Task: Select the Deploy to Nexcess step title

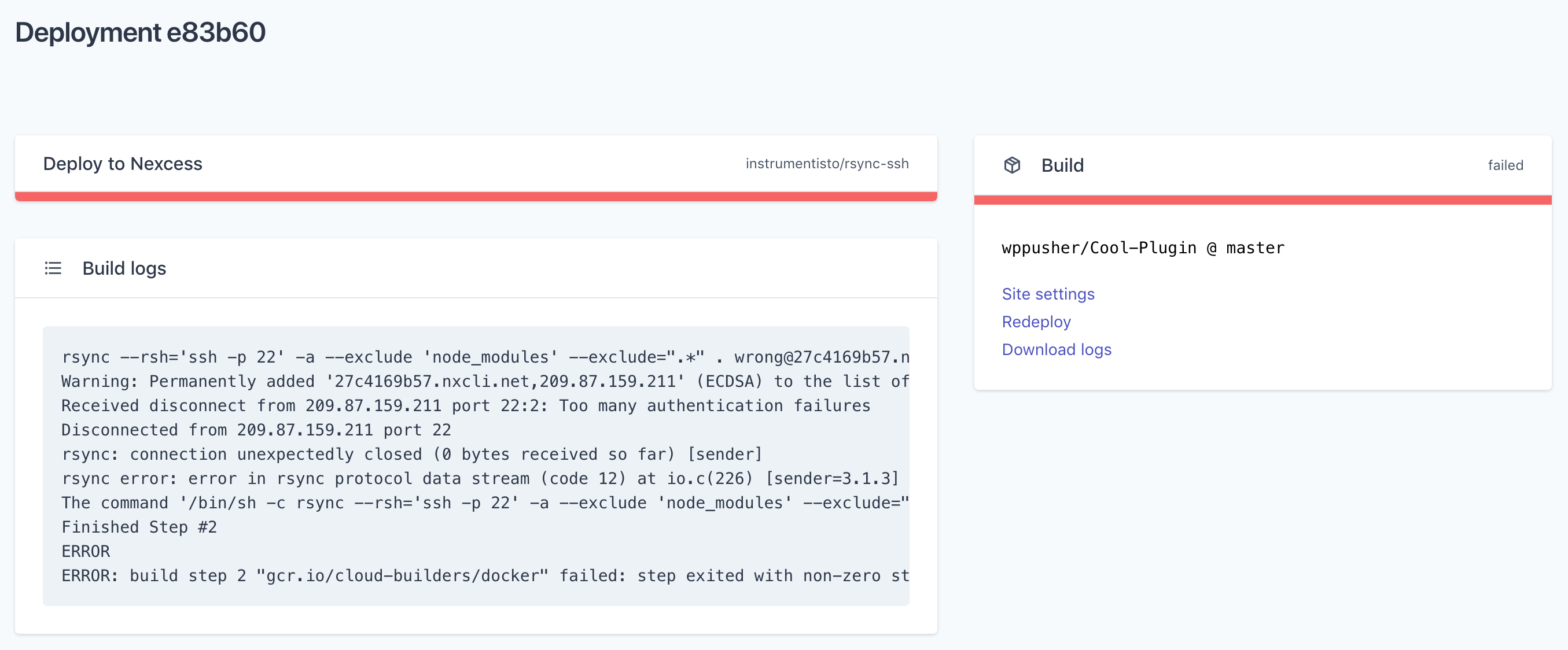Action: [x=122, y=164]
